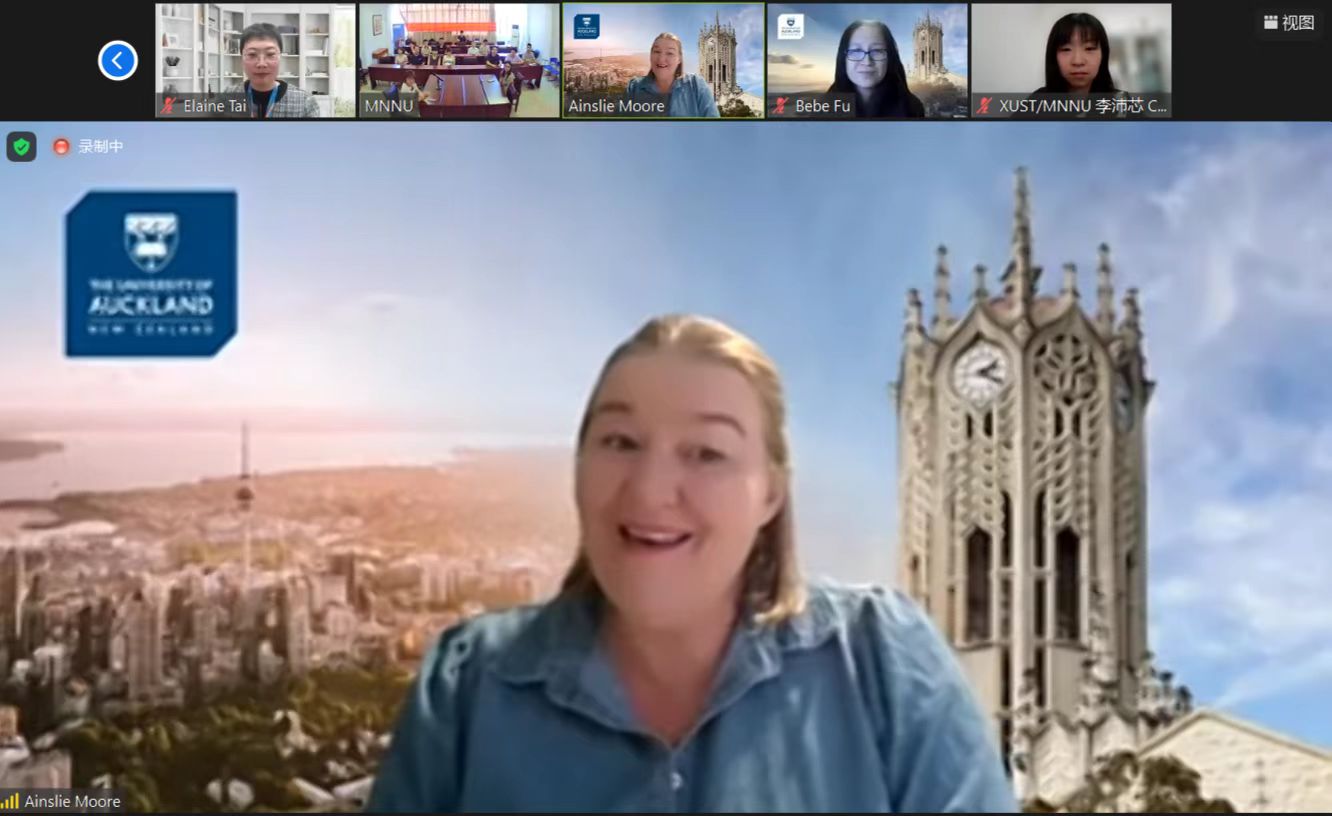Click Bebe Fu's muted microphone icon
This screenshot has height=816, width=1332.
(780, 106)
